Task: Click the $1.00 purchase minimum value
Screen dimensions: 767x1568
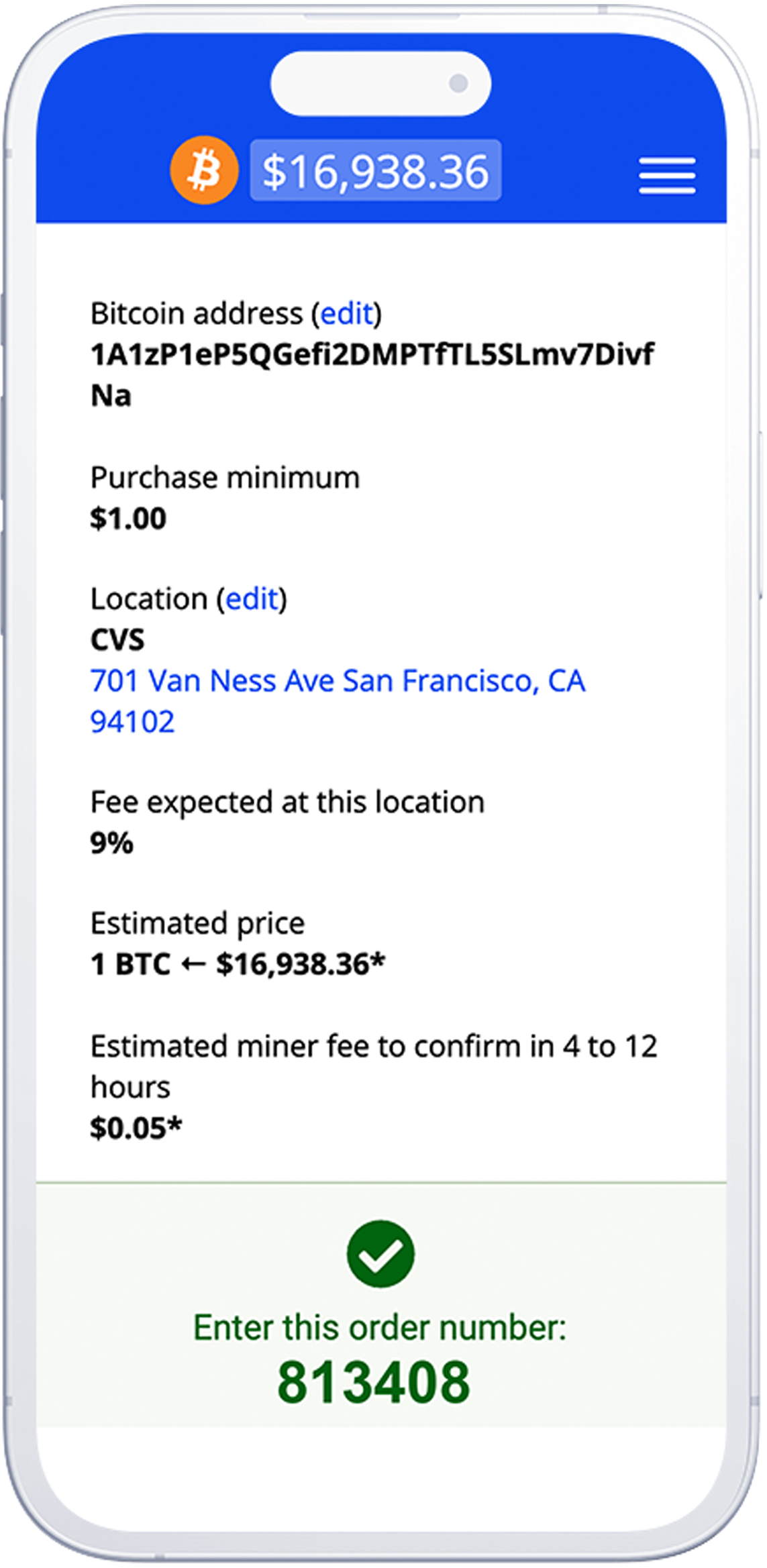Action: [128, 519]
